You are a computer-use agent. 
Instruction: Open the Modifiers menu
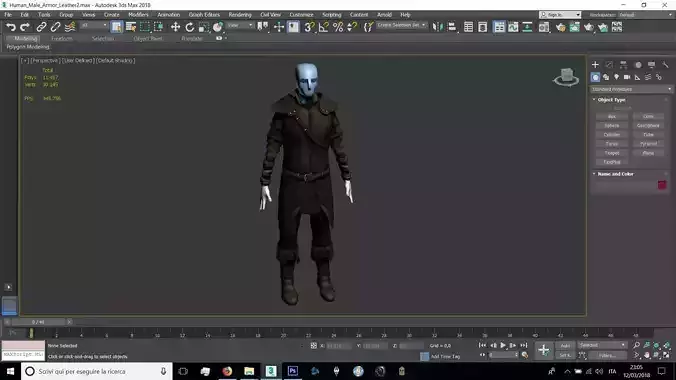pyautogui.click(x=138, y=15)
